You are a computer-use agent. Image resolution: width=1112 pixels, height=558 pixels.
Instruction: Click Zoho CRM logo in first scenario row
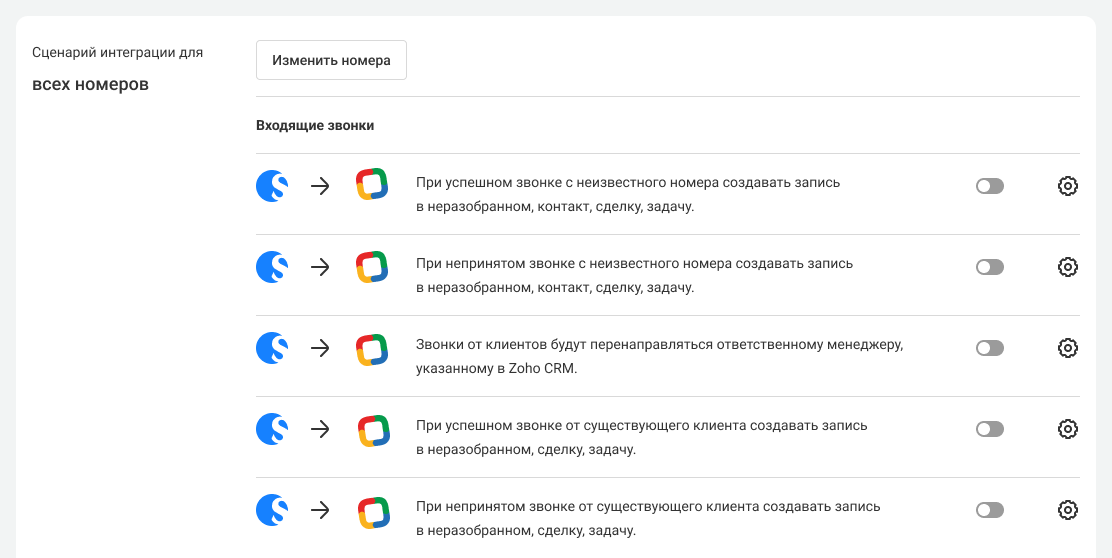[x=372, y=186]
